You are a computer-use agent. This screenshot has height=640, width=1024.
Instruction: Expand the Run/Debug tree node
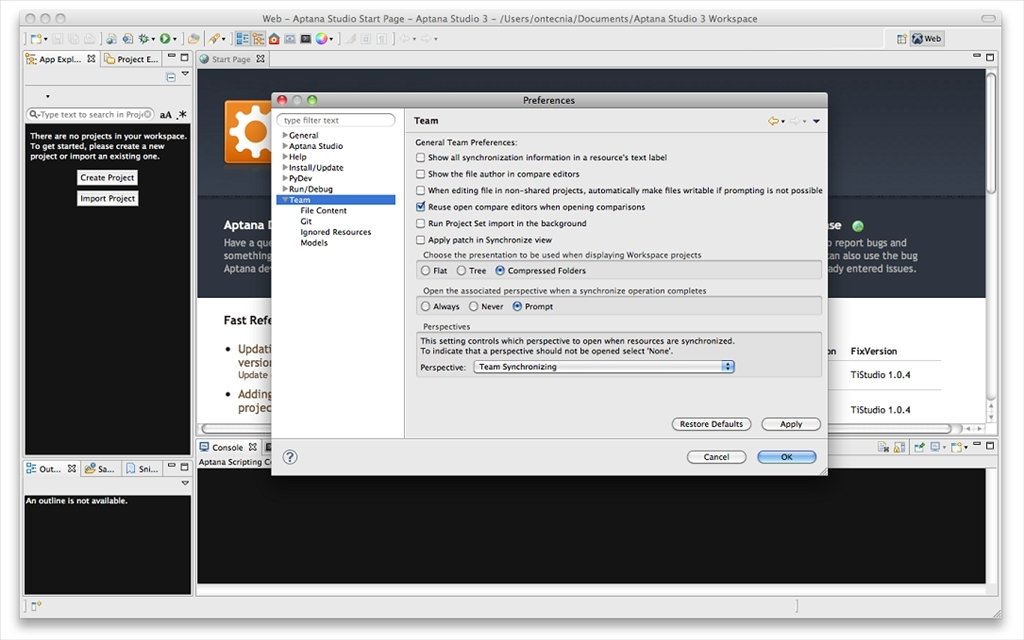tap(285, 189)
